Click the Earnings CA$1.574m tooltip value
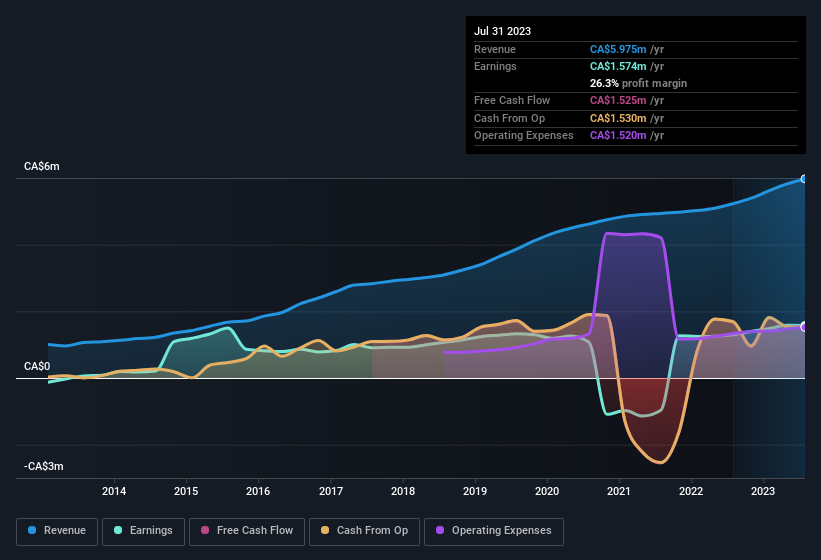This screenshot has width=821, height=560. point(619,66)
